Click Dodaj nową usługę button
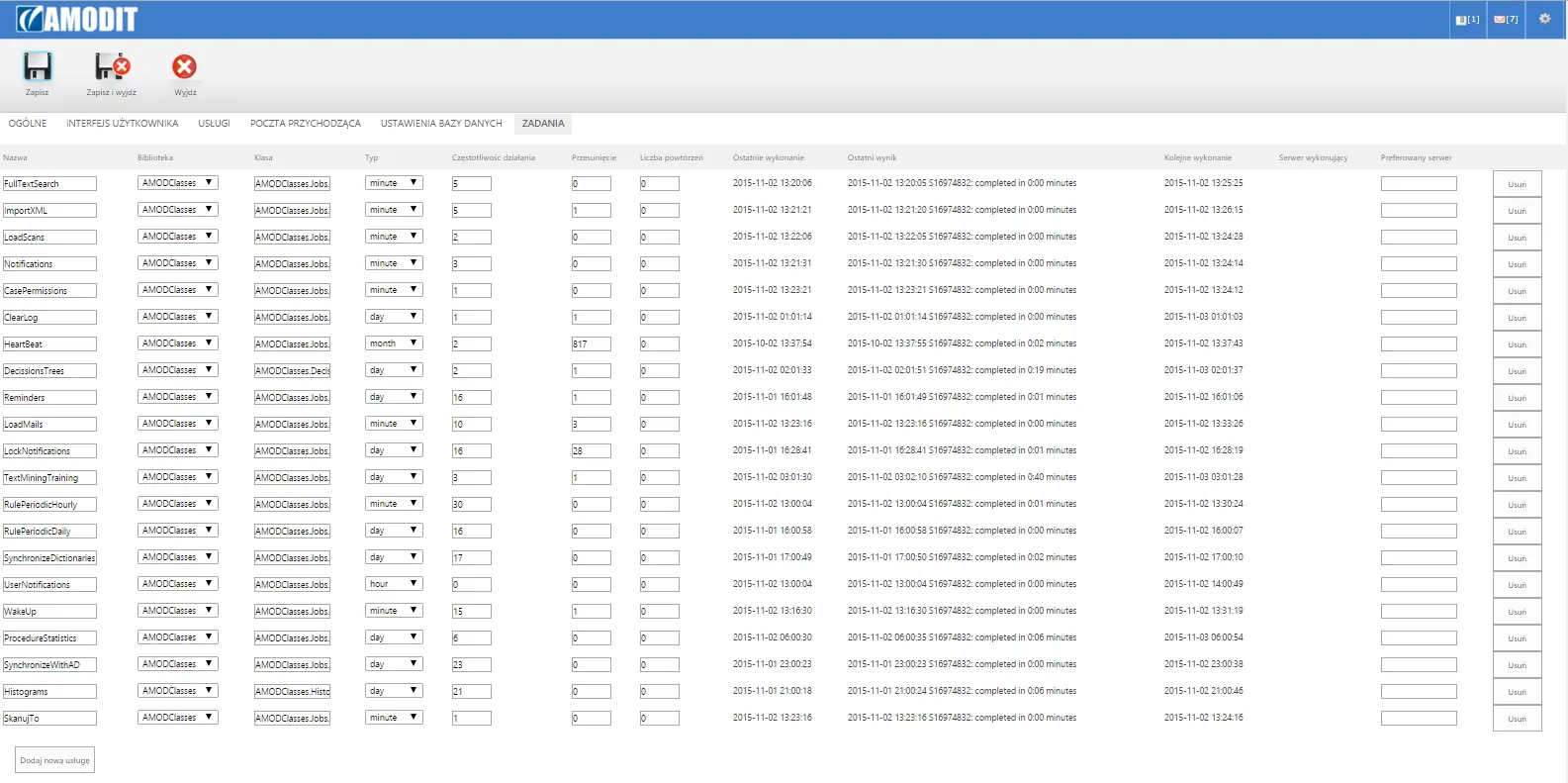 (55, 760)
